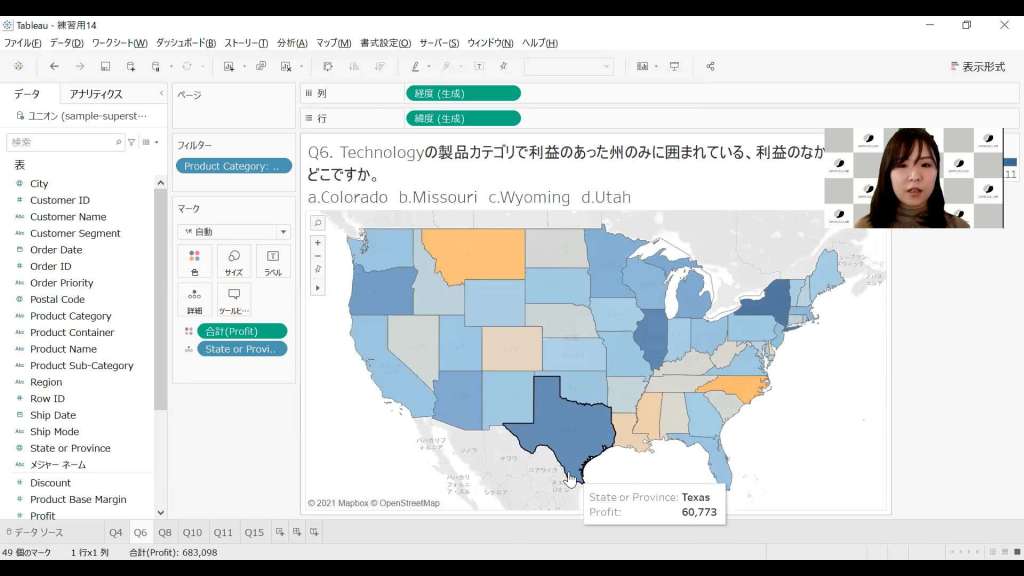Image resolution: width=1024 pixels, height=576 pixels.
Task: Select the Discount measure field
Action: pyautogui.click(x=50, y=483)
